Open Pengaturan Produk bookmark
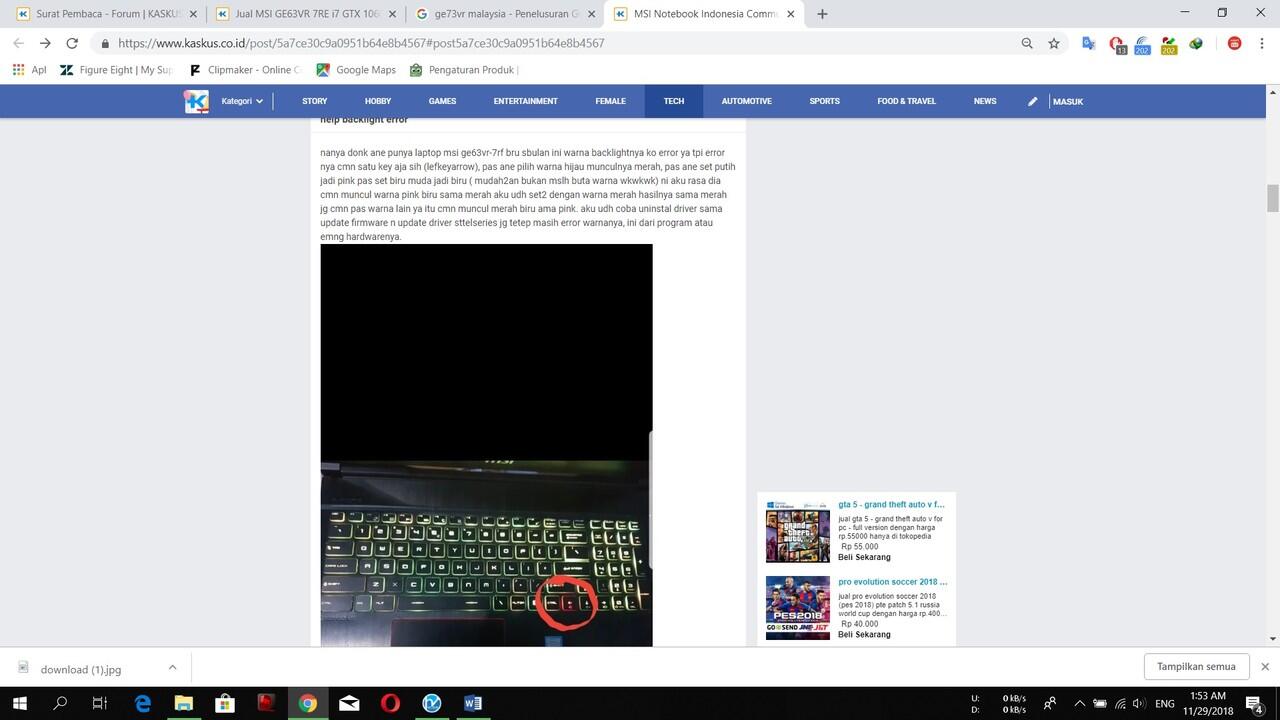1280x720 pixels. (x=464, y=70)
